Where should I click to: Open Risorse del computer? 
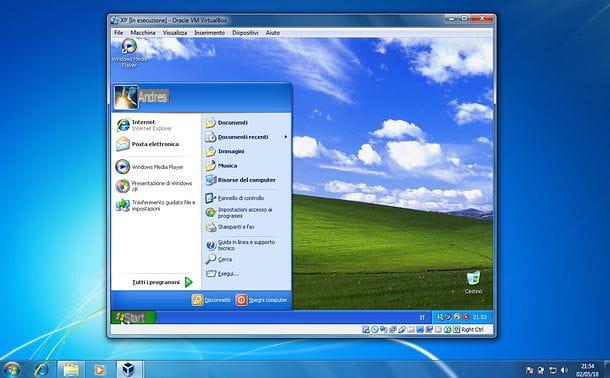click(241, 180)
